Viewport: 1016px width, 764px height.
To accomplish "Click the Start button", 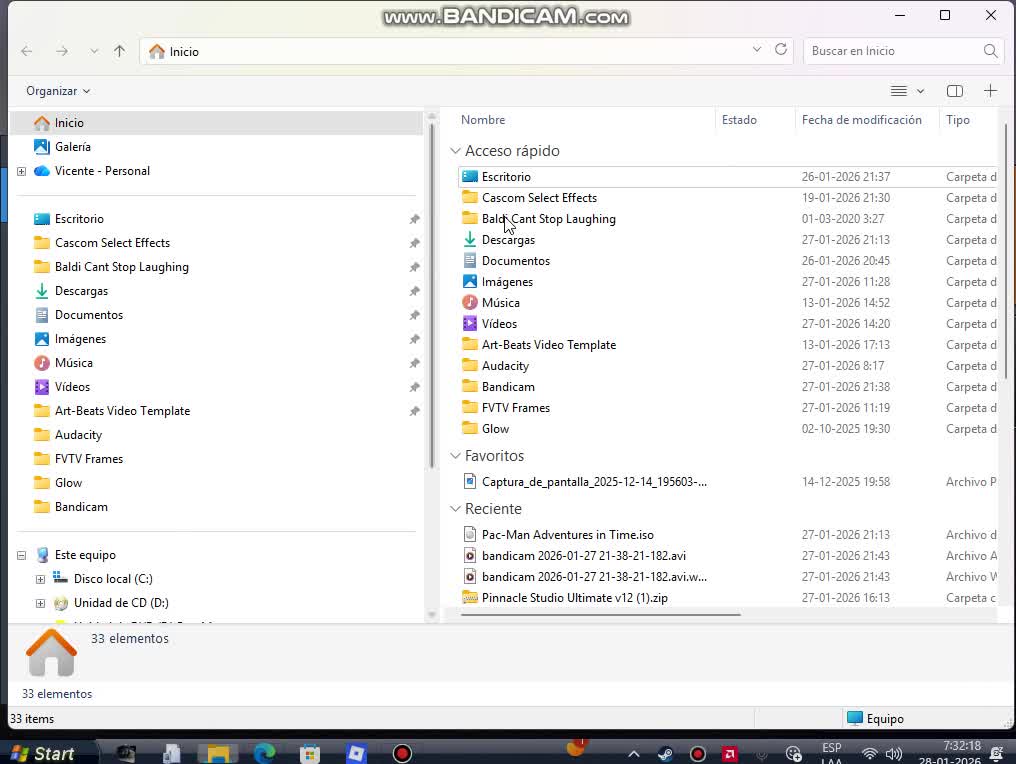I will click(x=43, y=753).
